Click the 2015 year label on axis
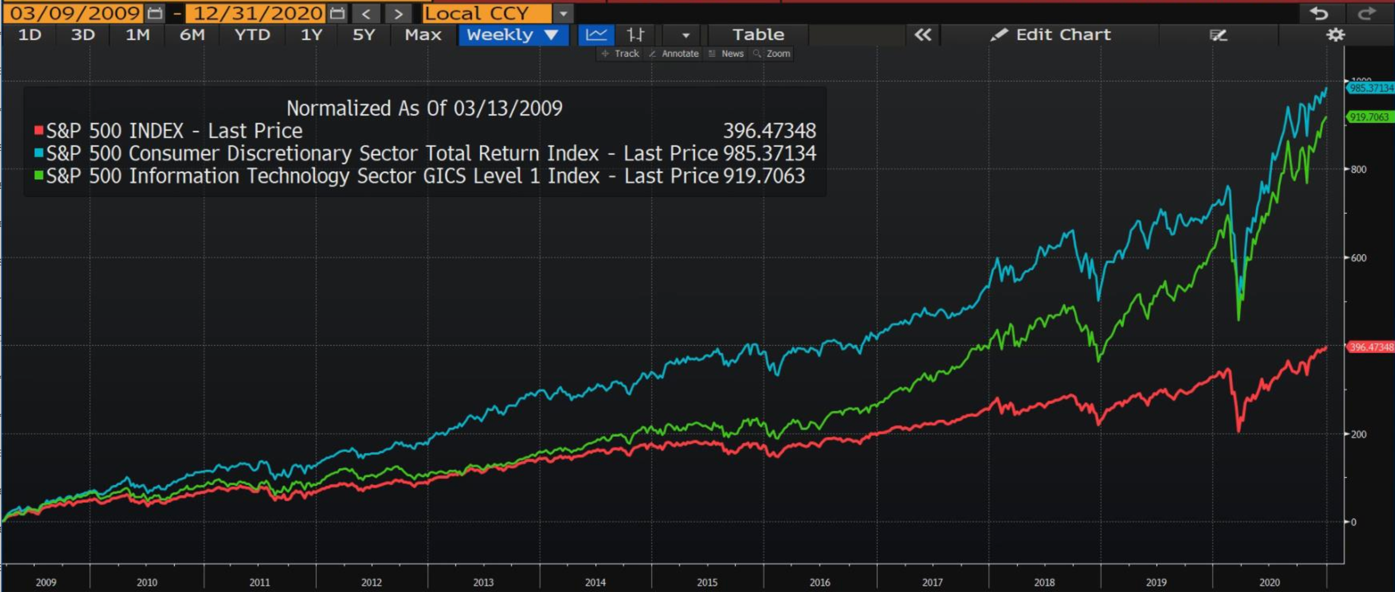The width and height of the screenshot is (1395, 592). point(707,582)
